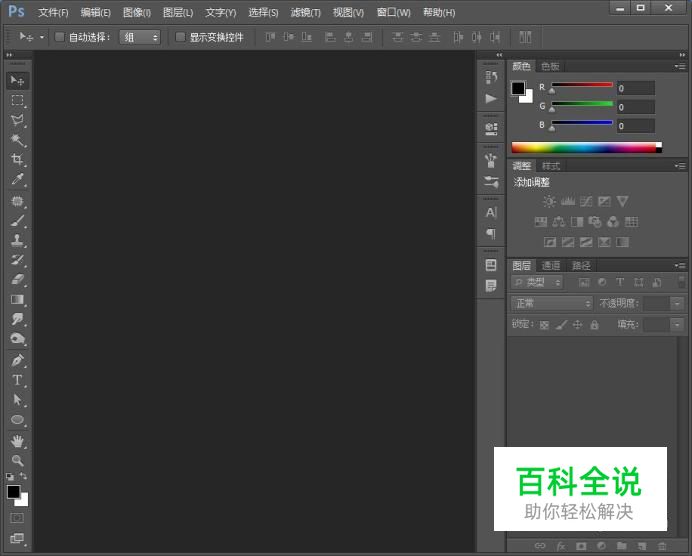Select the Horizontal Type tool
Image resolution: width=692 pixels, height=556 pixels.
[x=17, y=380]
